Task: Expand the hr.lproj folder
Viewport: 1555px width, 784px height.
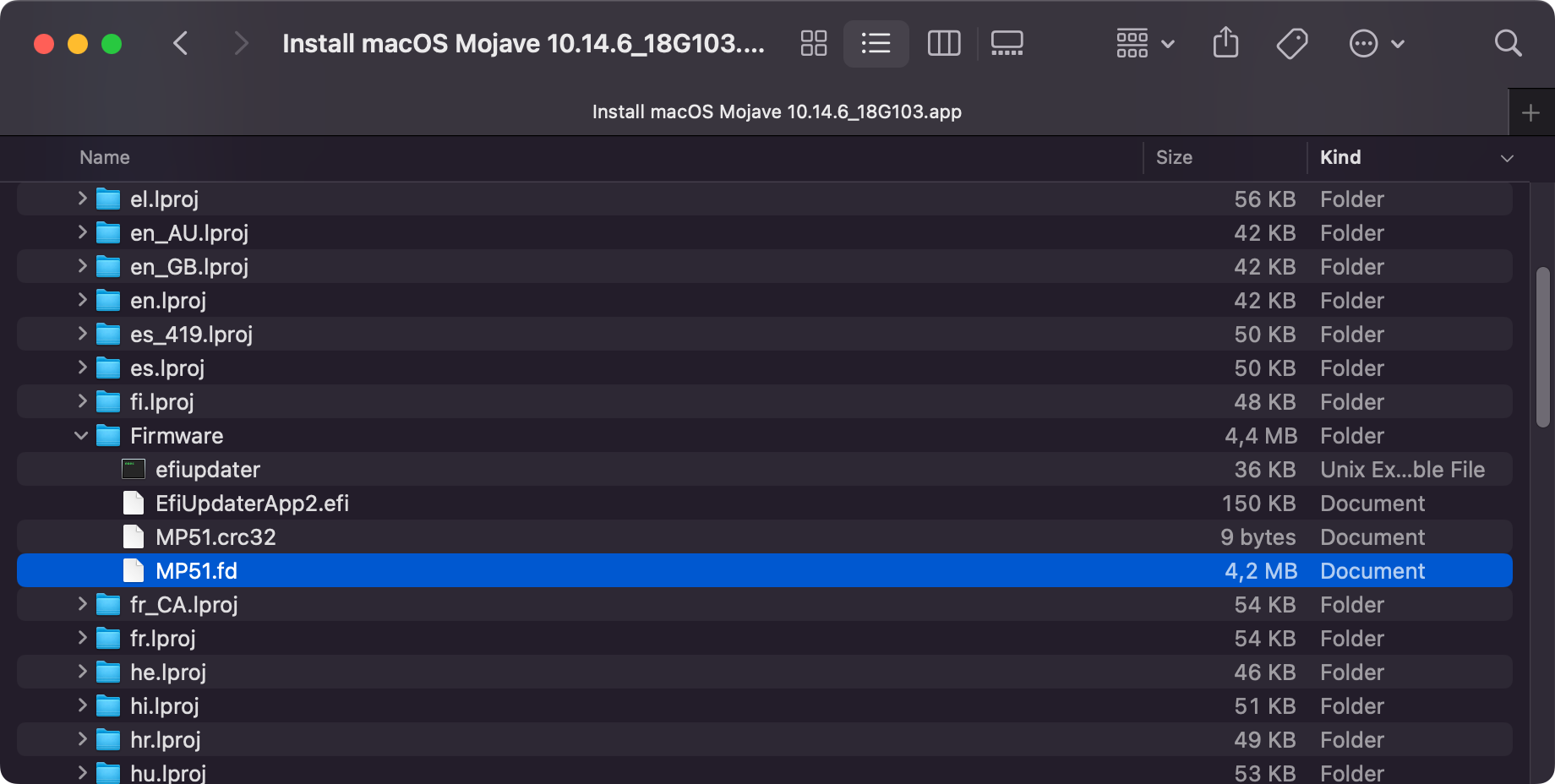Action: (x=82, y=739)
